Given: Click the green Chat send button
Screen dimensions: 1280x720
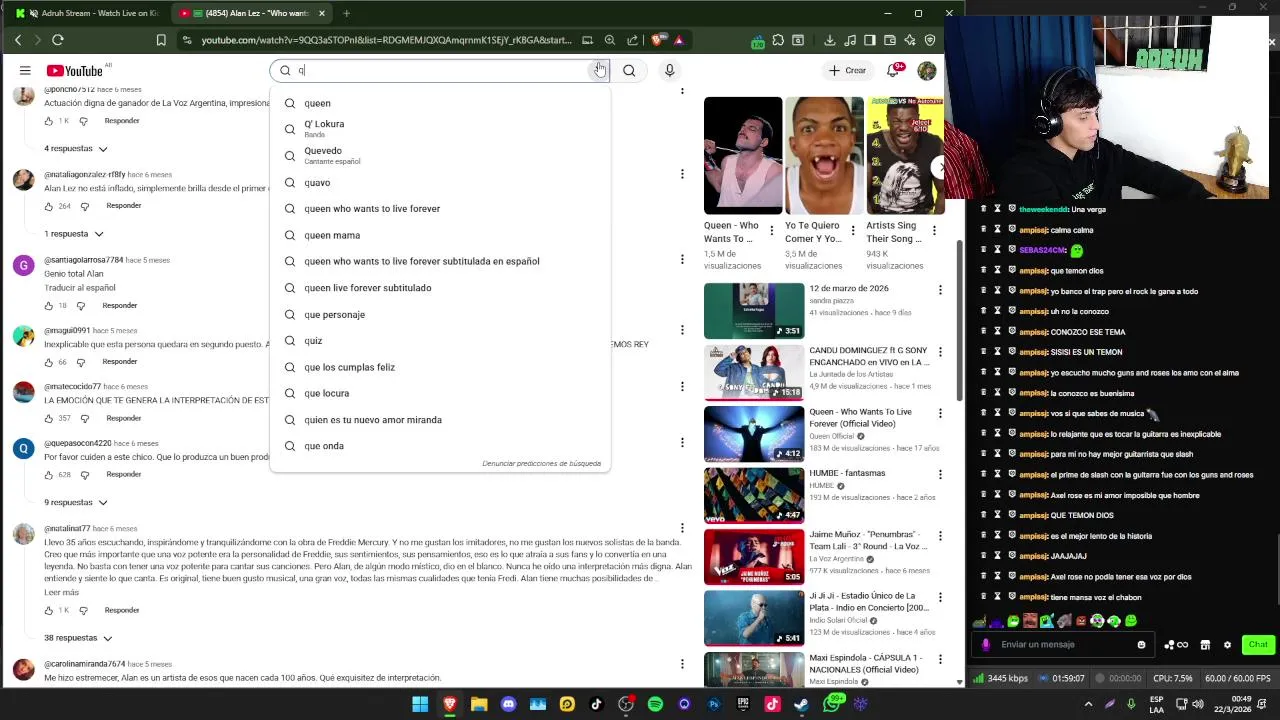Looking at the screenshot, I should click(1257, 644).
